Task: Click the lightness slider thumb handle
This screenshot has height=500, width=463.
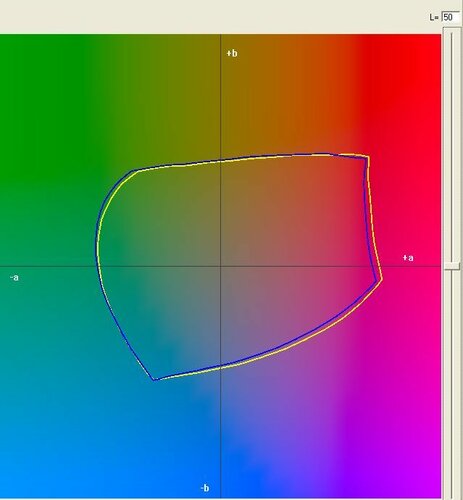Action: pyautogui.click(x=452, y=266)
